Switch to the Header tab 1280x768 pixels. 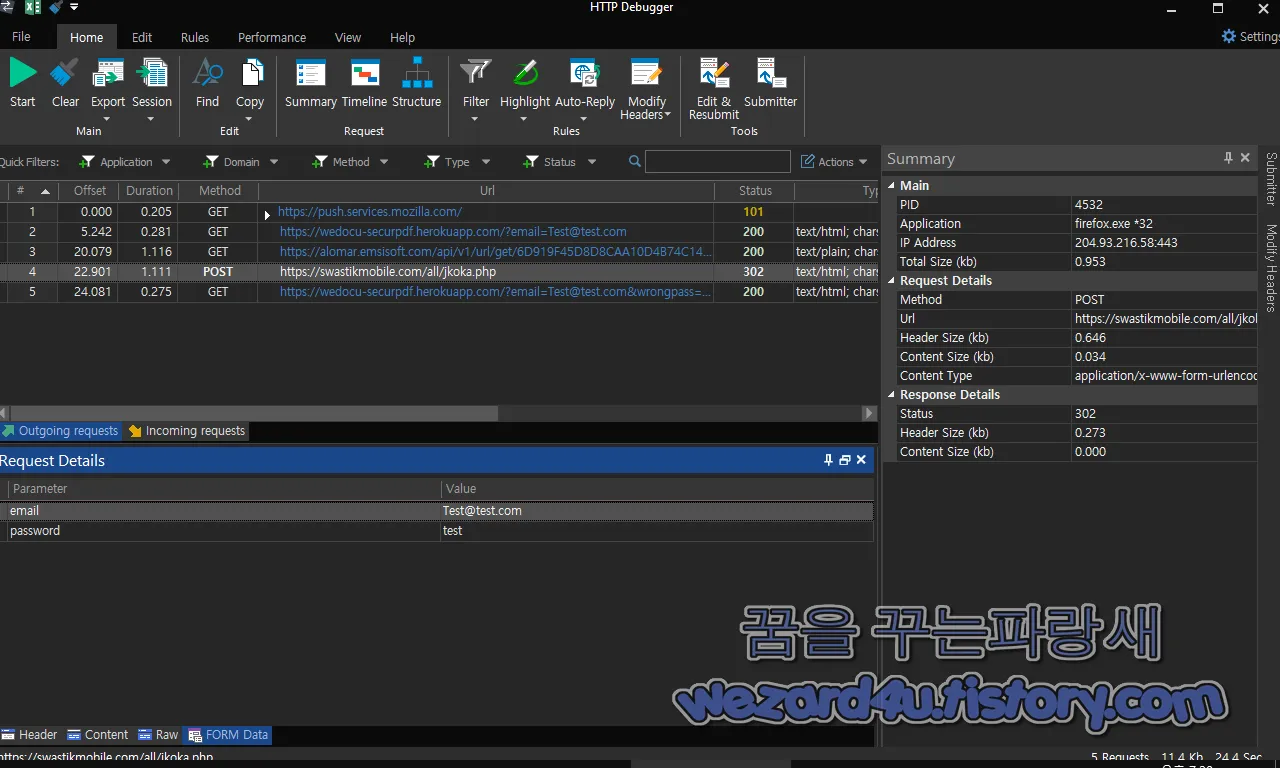[x=30, y=734]
